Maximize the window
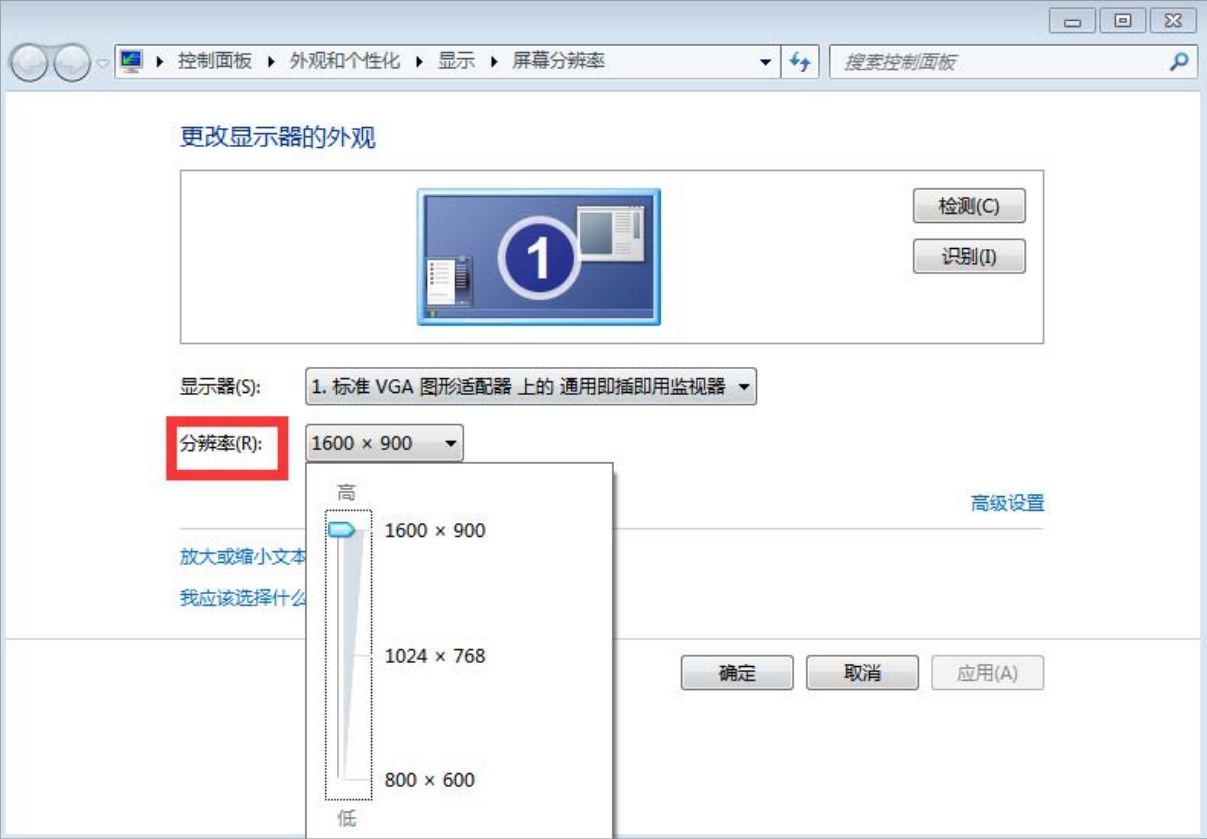The height and width of the screenshot is (839, 1207). pos(1122,20)
